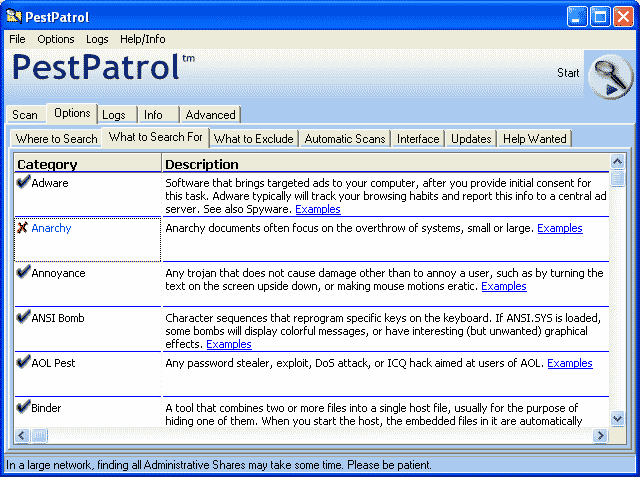Uncheck the ANSI Bomb category checkmark
640x477 pixels.
coord(23,316)
